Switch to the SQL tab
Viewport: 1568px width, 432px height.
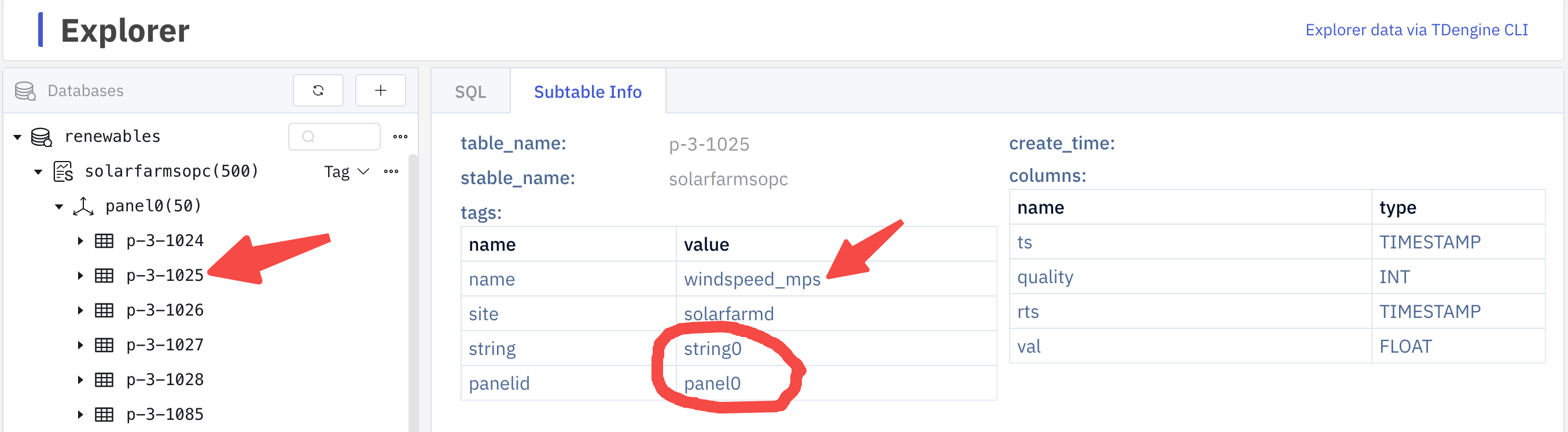(470, 92)
